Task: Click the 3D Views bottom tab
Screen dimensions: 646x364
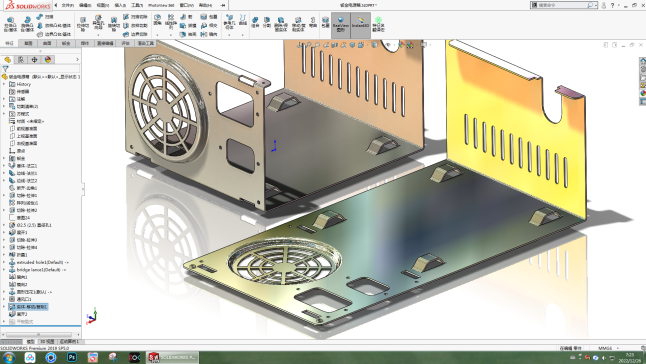Action: click(47, 341)
